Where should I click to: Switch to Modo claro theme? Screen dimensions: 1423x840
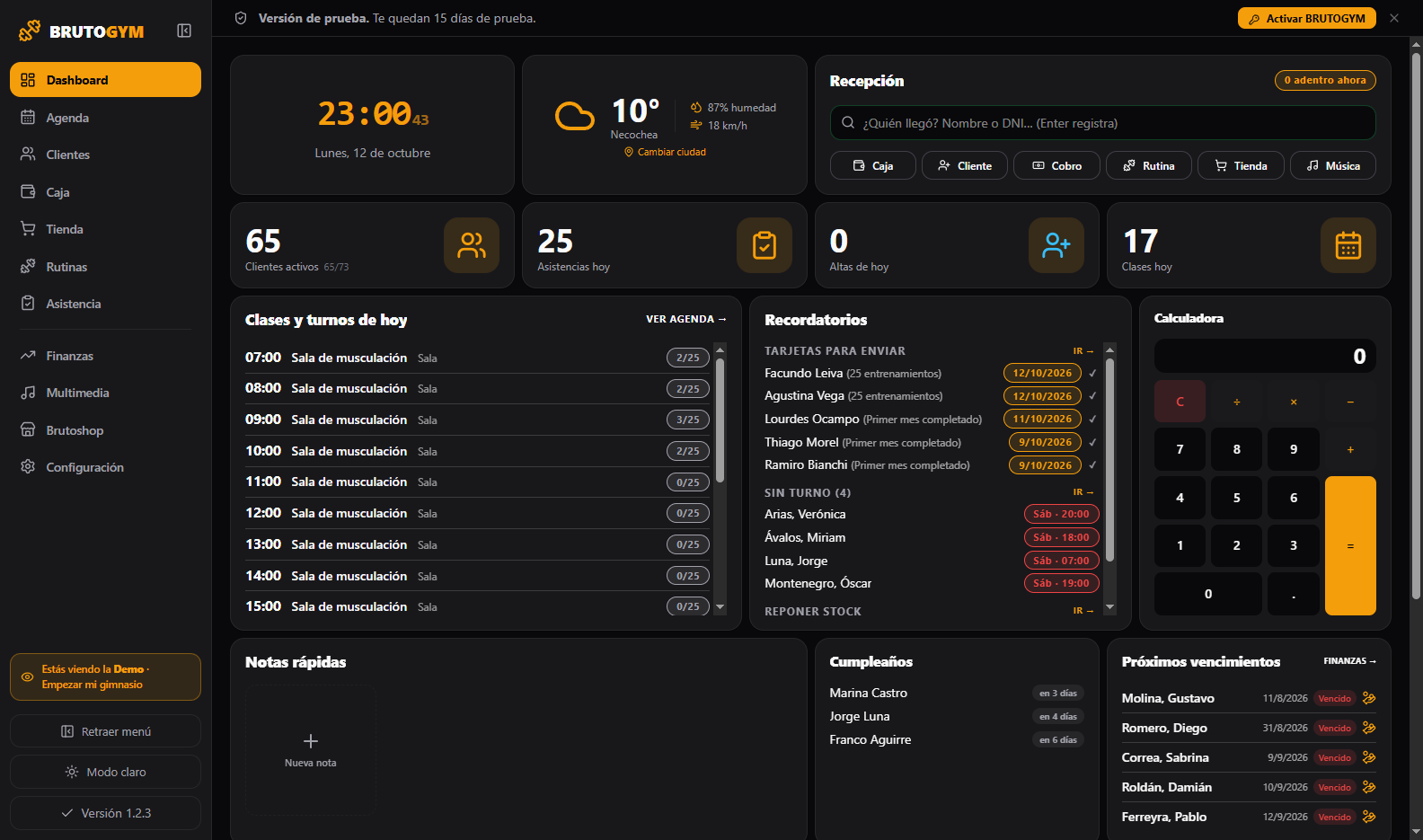click(x=105, y=772)
